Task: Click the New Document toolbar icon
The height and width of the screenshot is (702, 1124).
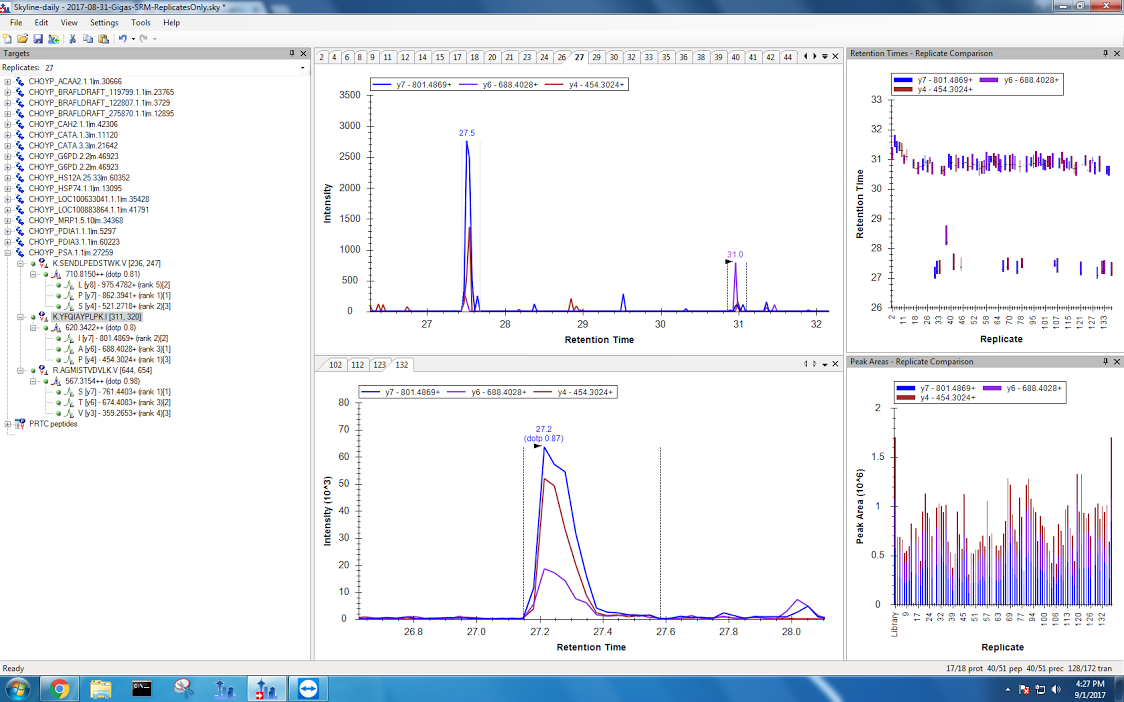Action: (x=8, y=38)
